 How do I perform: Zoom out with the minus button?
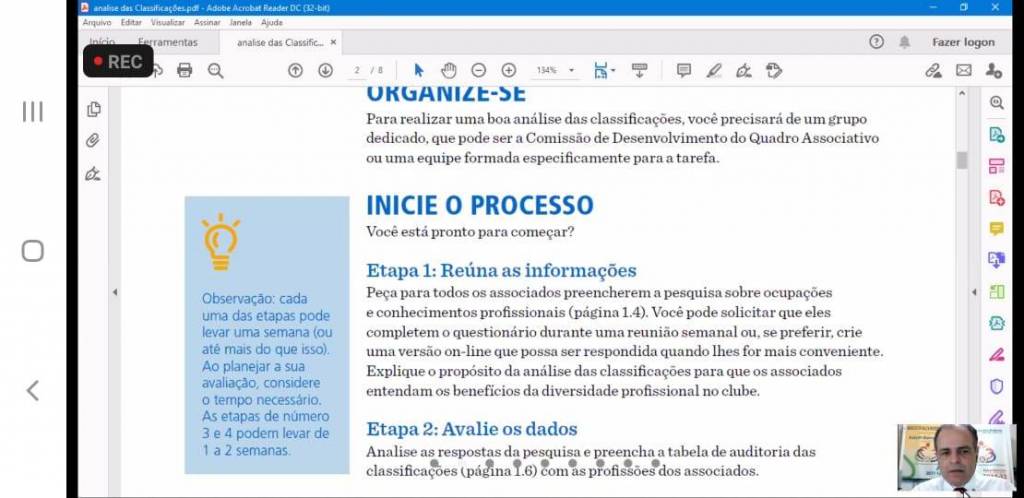[479, 70]
